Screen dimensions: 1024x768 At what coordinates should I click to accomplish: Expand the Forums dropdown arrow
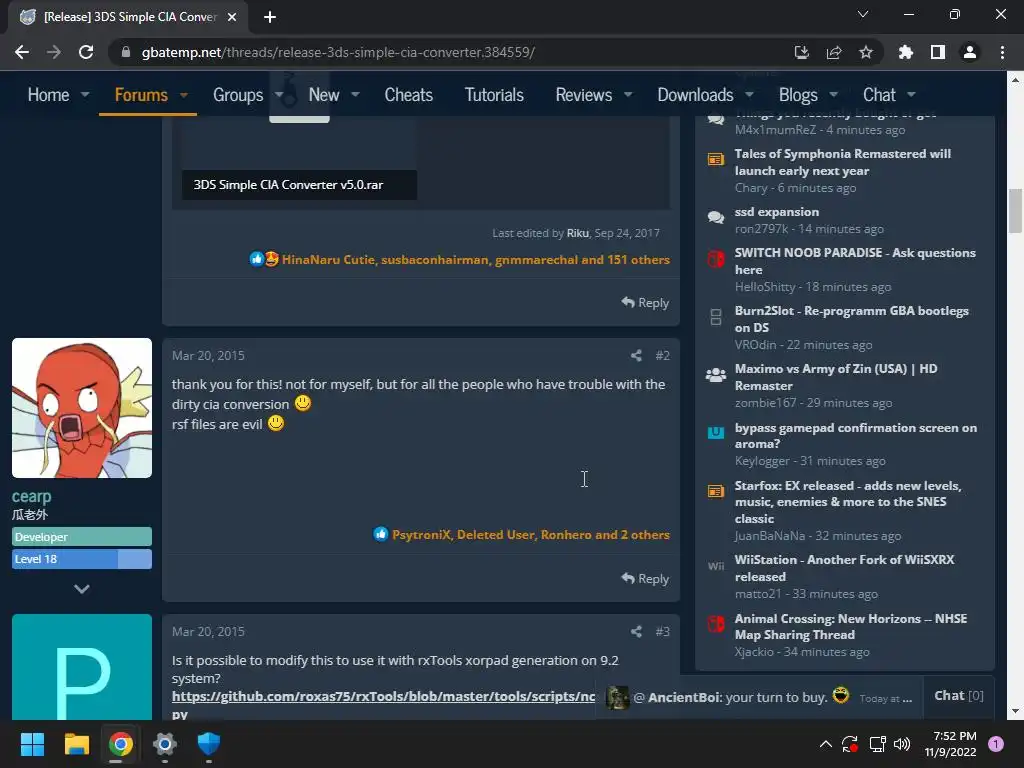click(184, 95)
